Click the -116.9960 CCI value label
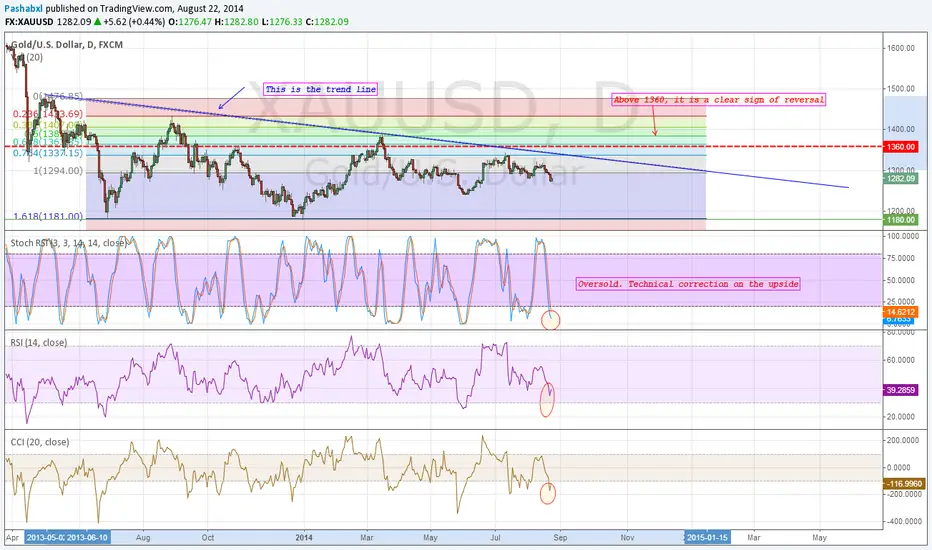This screenshot has width=932, height=550. tap(902, 484)
